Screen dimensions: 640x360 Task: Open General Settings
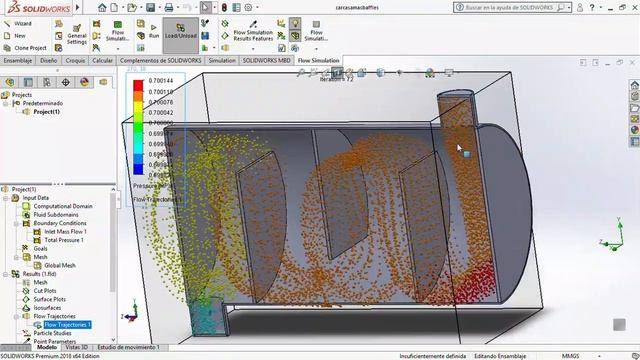point(76,35)
